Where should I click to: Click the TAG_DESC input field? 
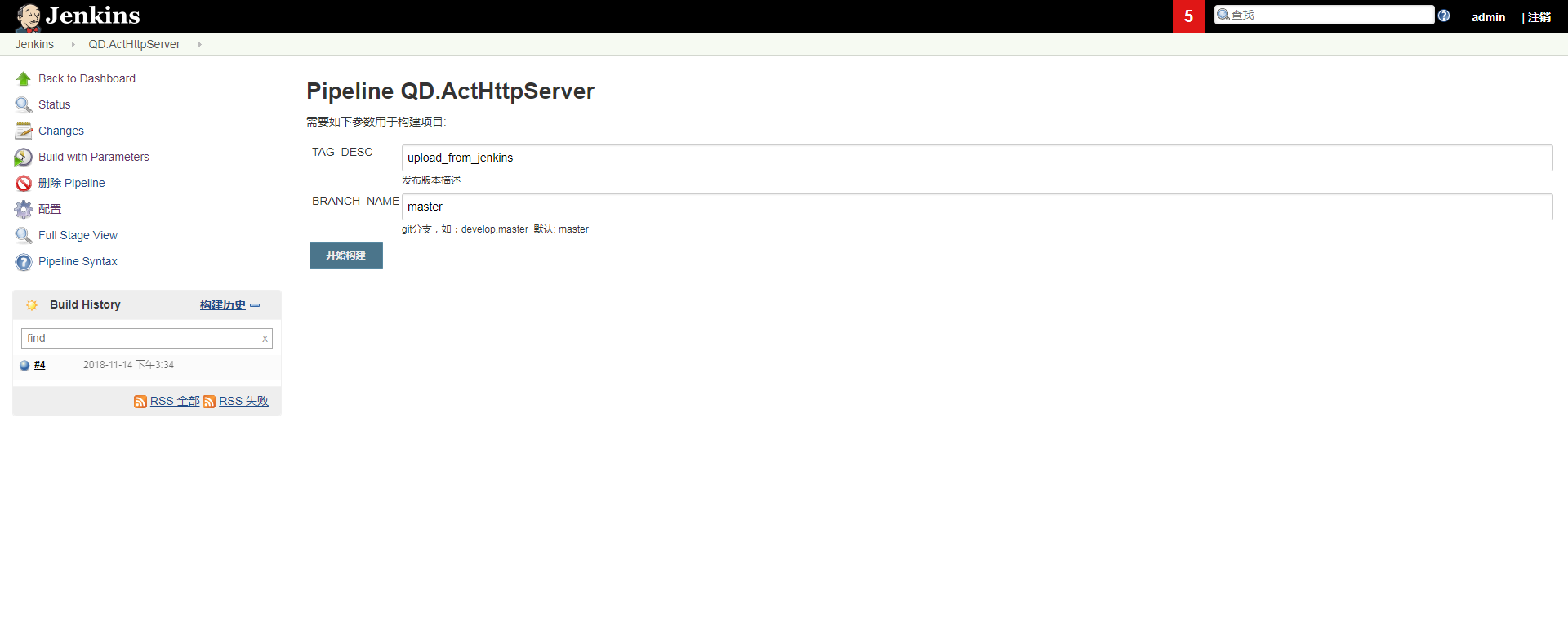tap(977, 158)
